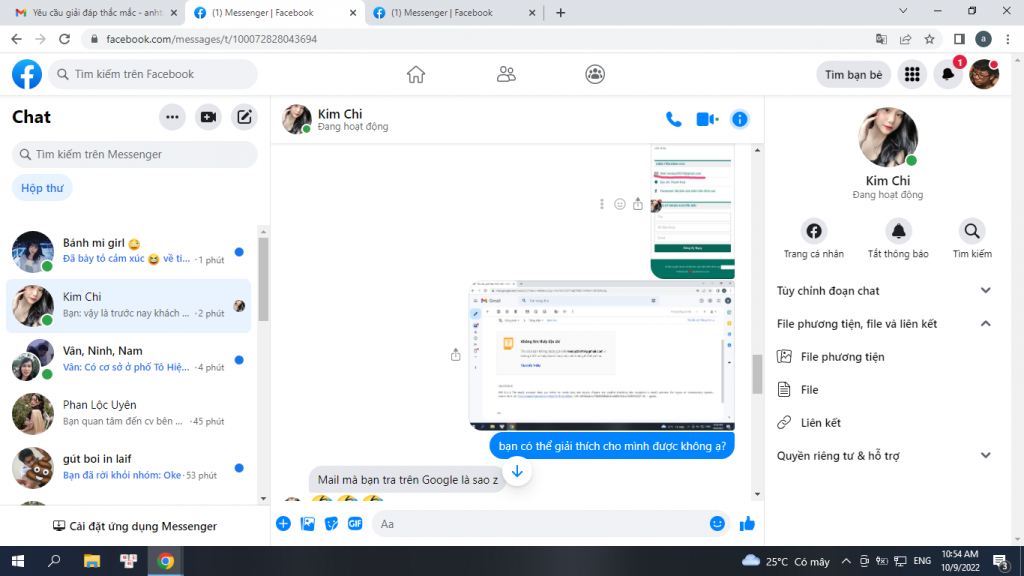Click the chat list scrollbar
1024x576 pixels.
point(263,280)
